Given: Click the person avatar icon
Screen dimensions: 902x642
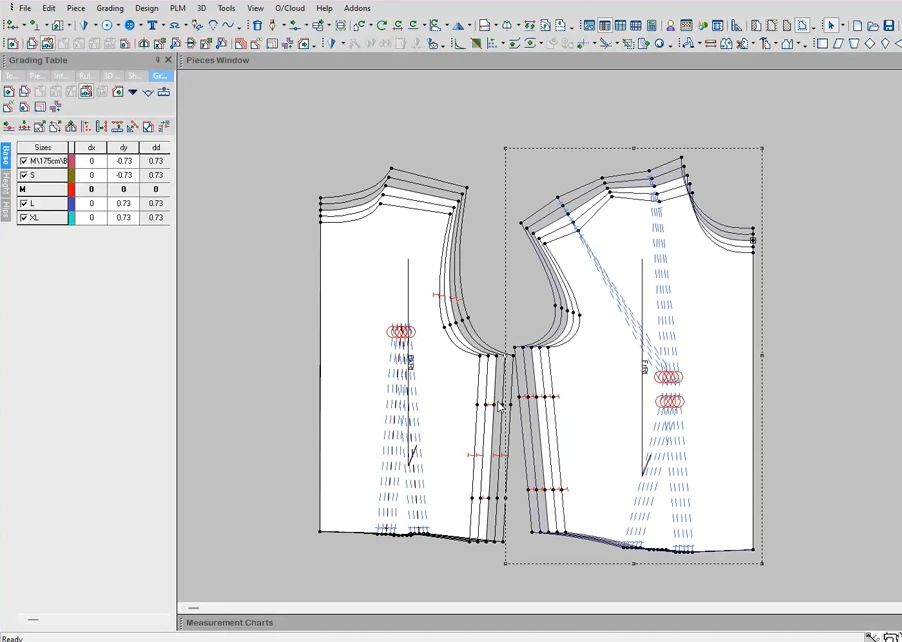Looking at the screenshot, I should (x=670, y=26).
